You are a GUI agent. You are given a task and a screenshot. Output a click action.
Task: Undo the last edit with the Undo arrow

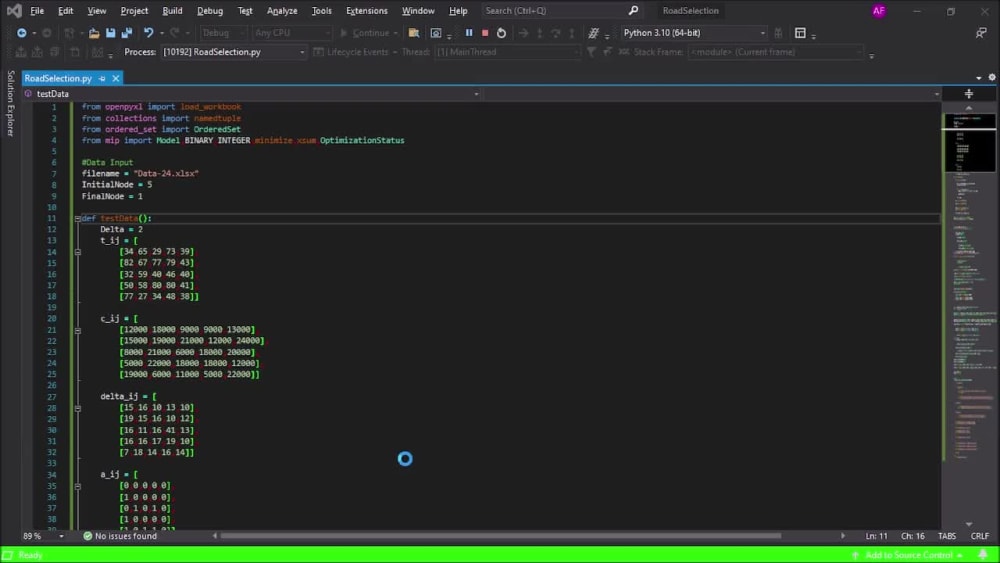[x=149, y=33]
